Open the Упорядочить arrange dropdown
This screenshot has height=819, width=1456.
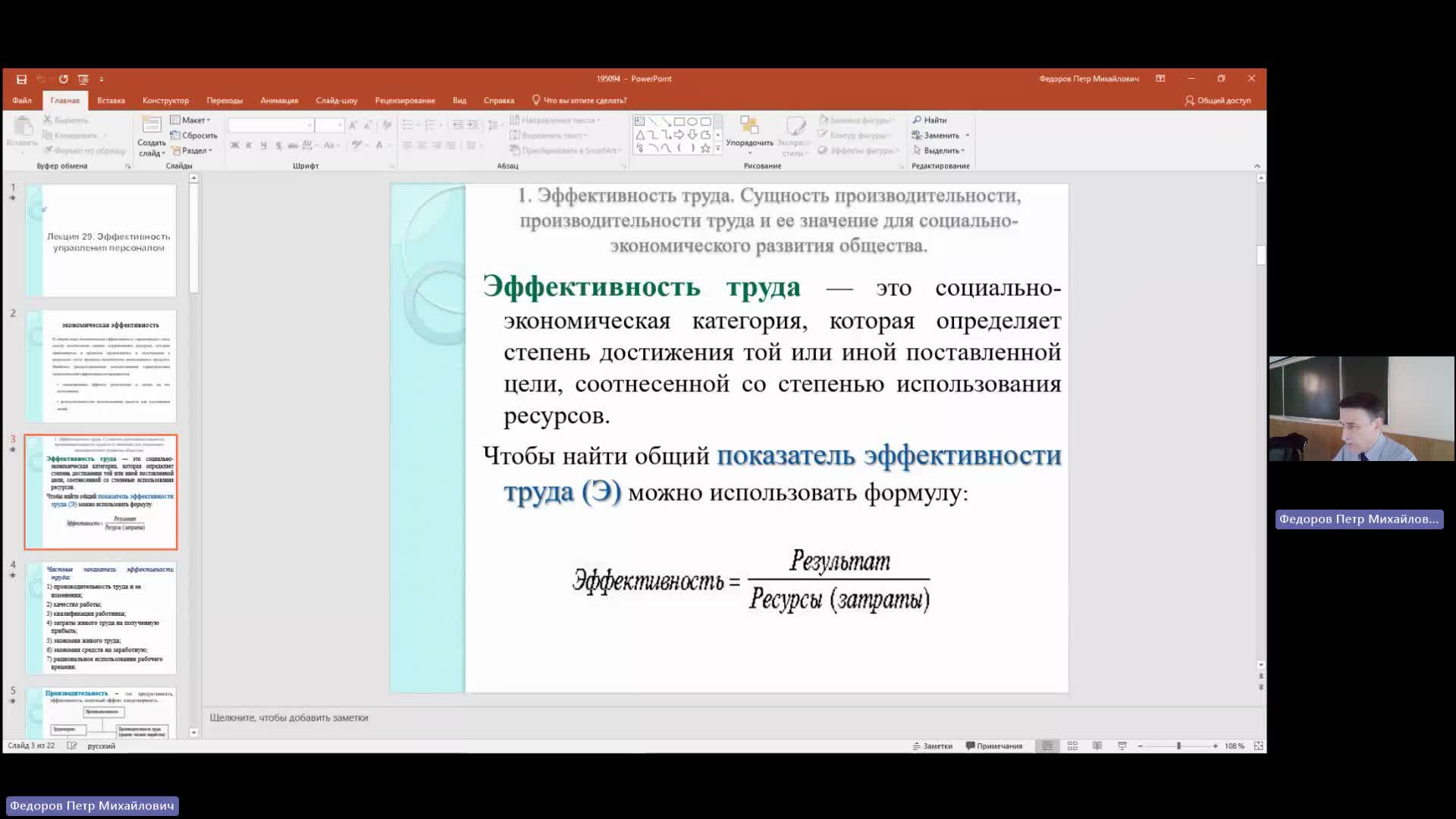(749, 136)
